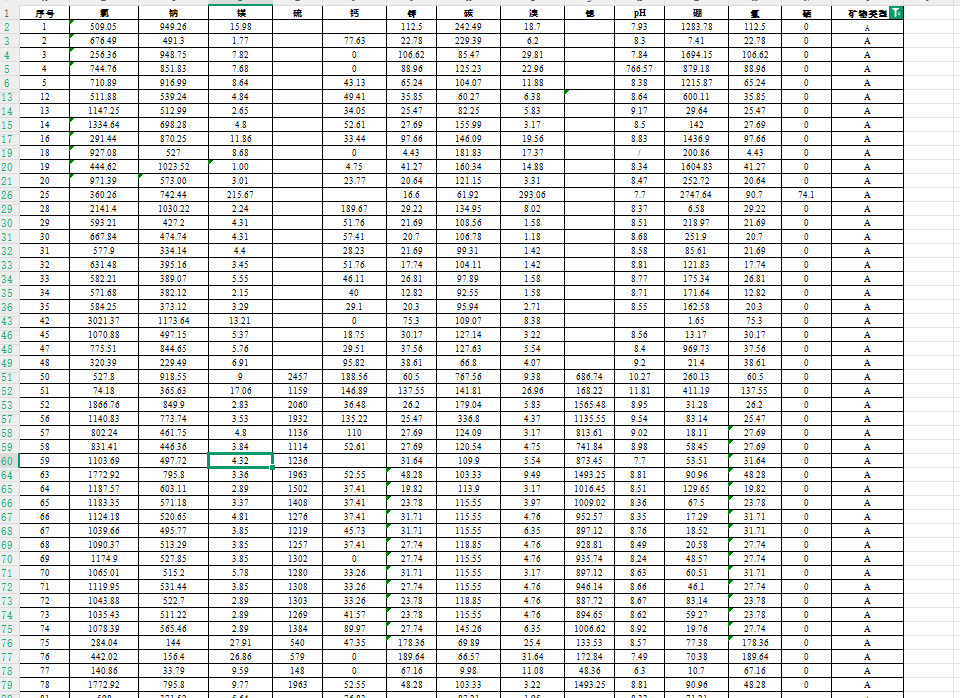Click the selected cell containing 4.32
The image size is (960, 698).
click(240, 460)
